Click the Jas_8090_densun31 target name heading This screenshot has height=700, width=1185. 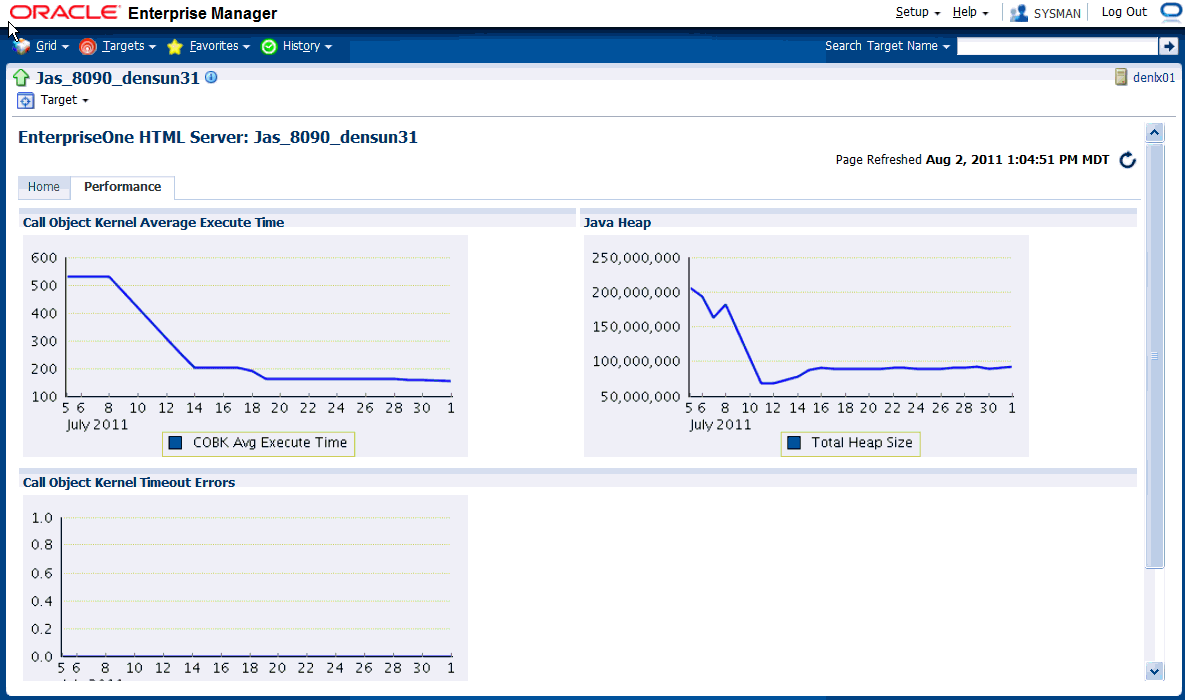pos(117,78)
